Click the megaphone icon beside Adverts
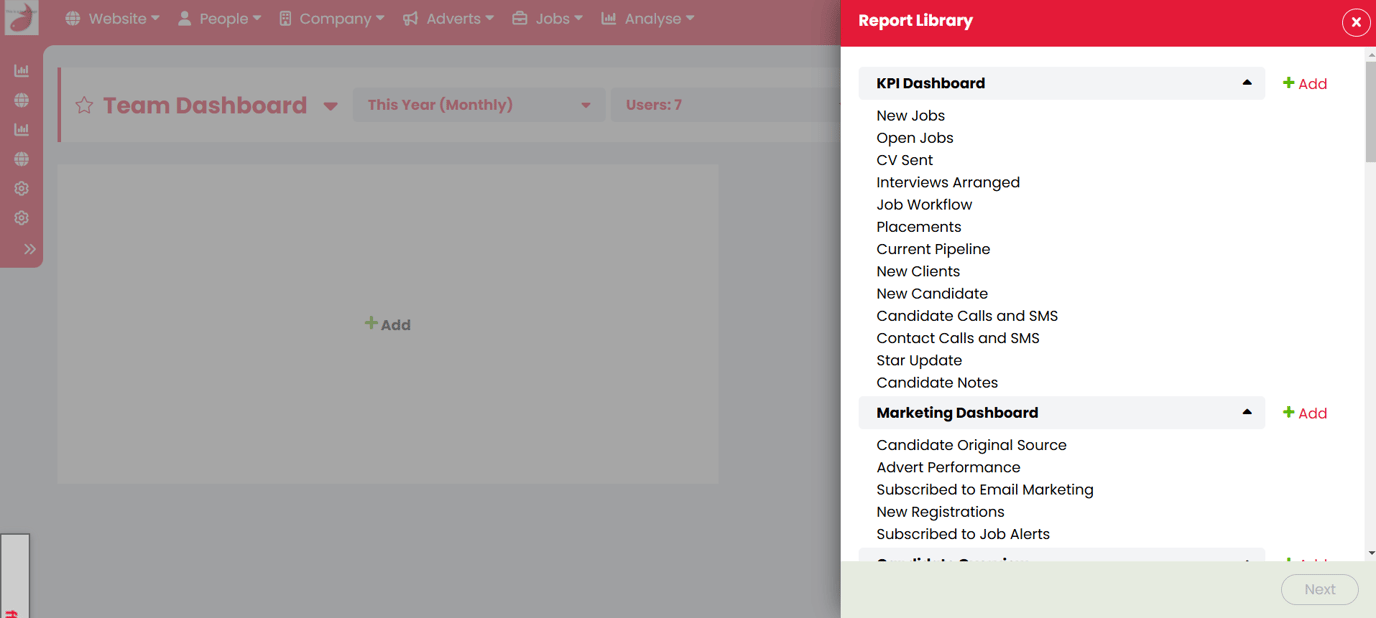This screenshot has height=618, width=1376. 410,19
